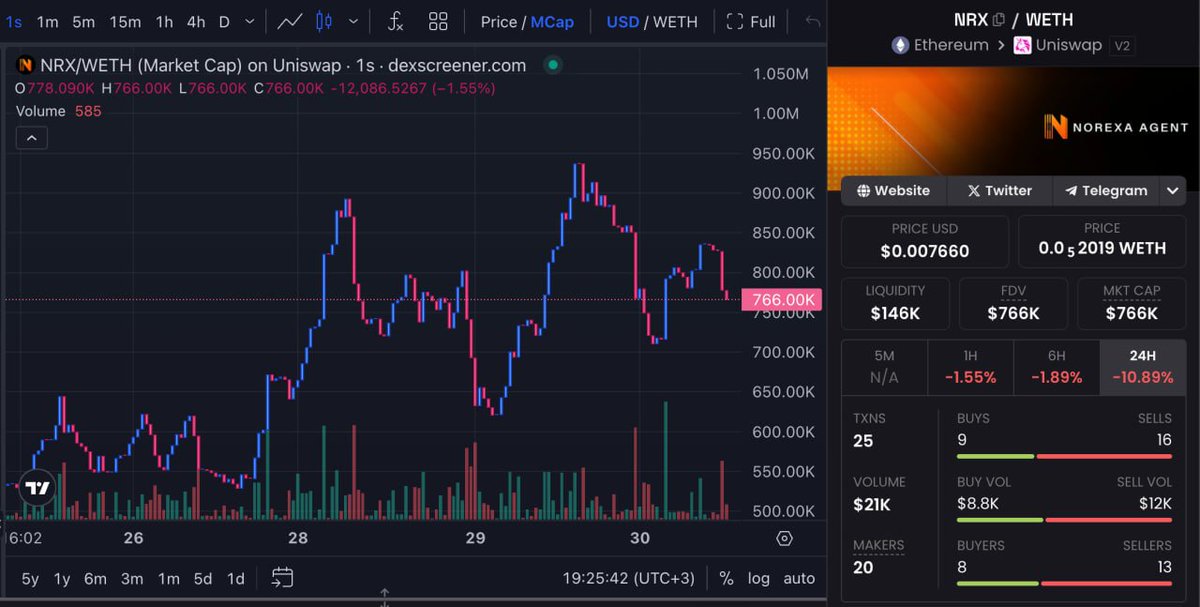Switch chart to MCap mode
The image size is (1200, 607).
pyautogui.click(x=552, y=21)
